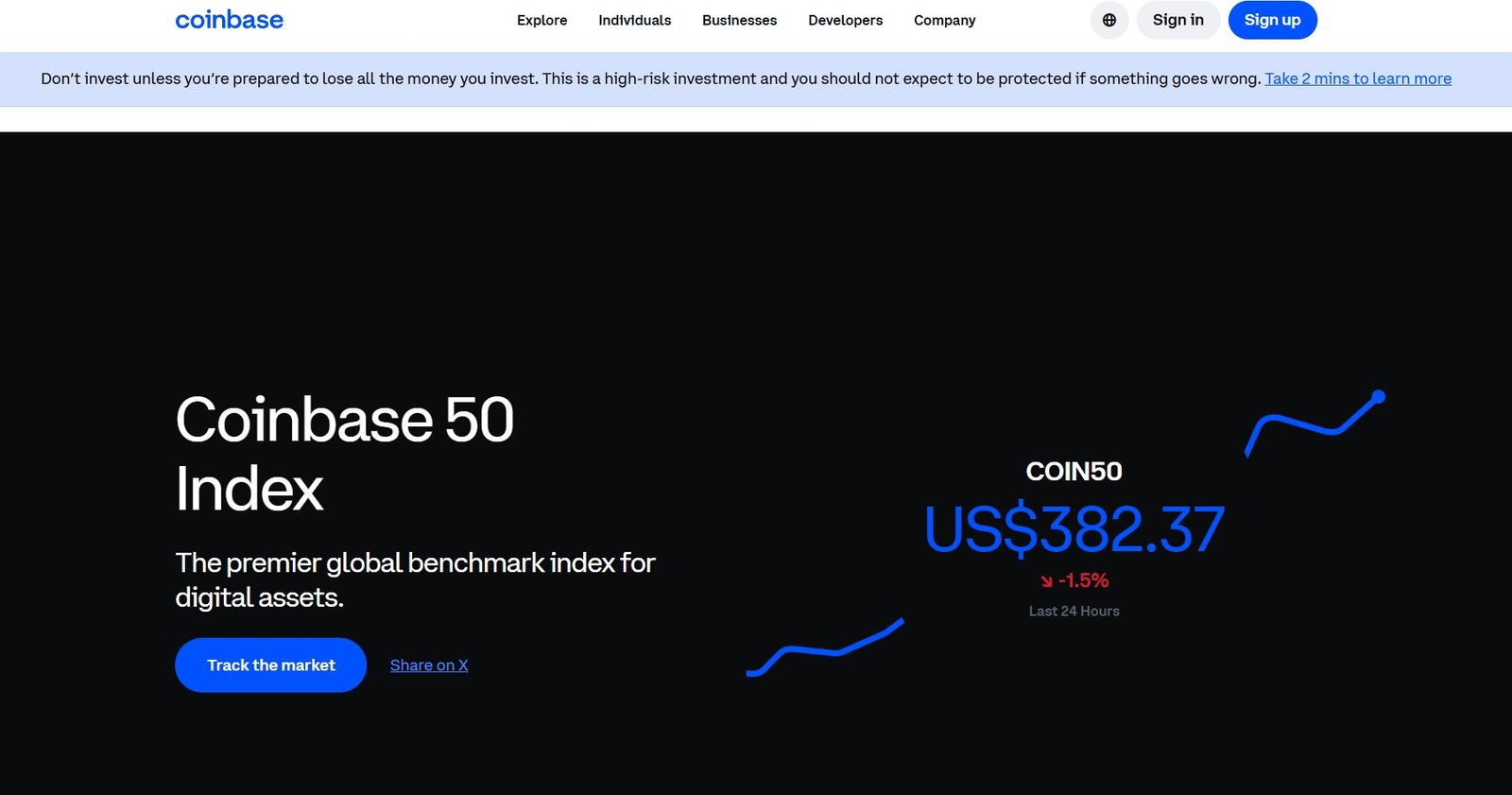Viewport: 1512px width, 795px height.
Task: Click the Sign in button
Action: click(1178, 20)
